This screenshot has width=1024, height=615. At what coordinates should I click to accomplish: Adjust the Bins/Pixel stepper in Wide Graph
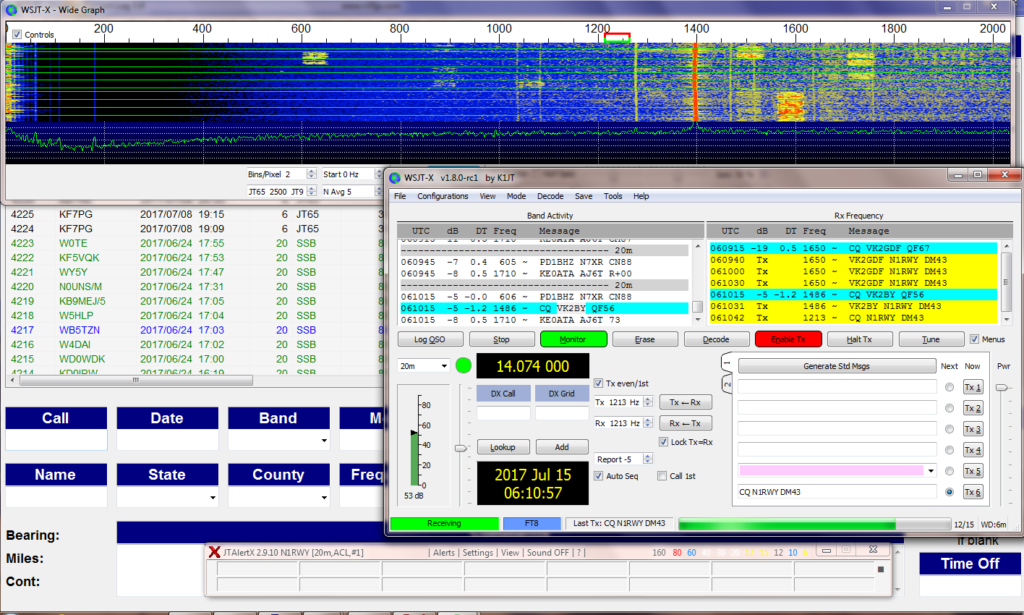pyautogui.click(x=312, y=174)
